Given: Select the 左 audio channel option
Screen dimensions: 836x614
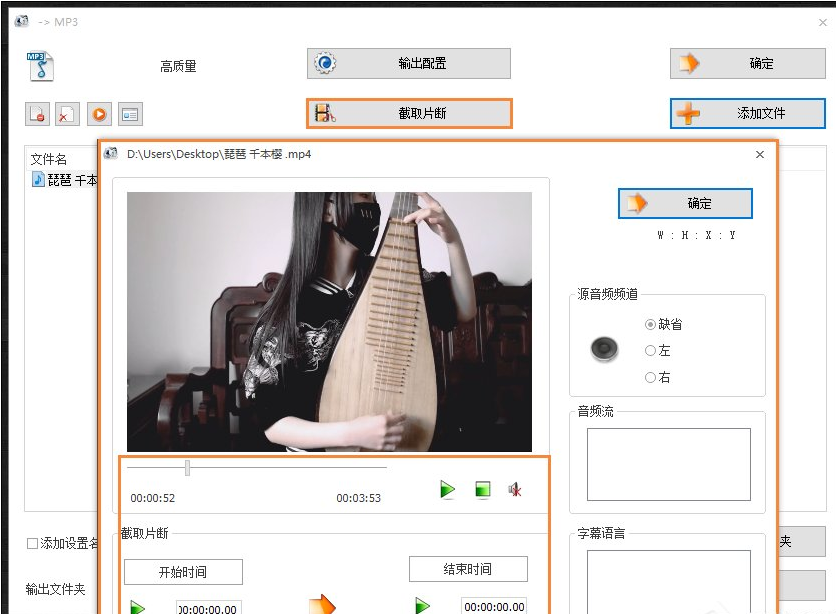Looking at the screenshot, I should click(x=648, y=351).
